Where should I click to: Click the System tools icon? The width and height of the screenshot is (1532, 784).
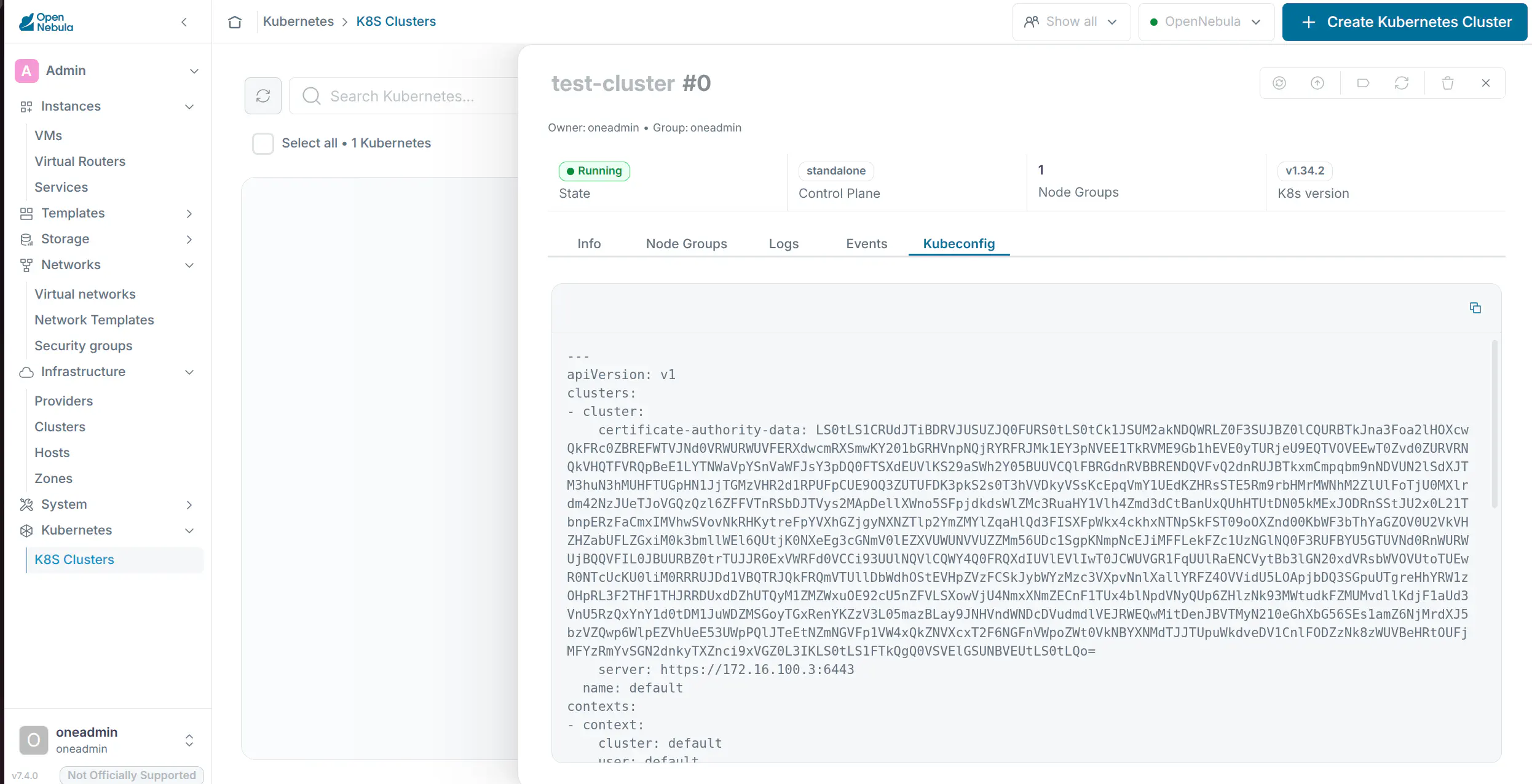point(26,504)
